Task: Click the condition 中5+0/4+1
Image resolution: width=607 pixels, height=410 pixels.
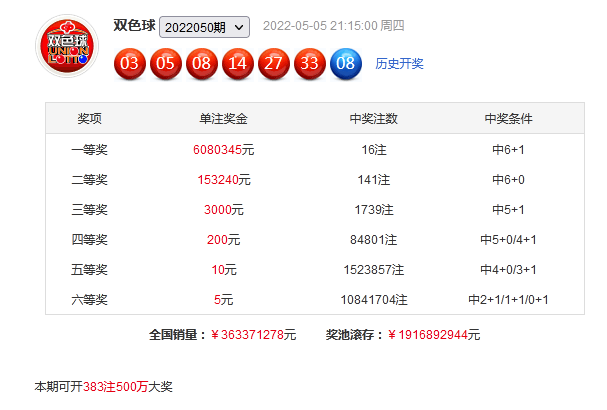Action: click(x=508, y=240)
